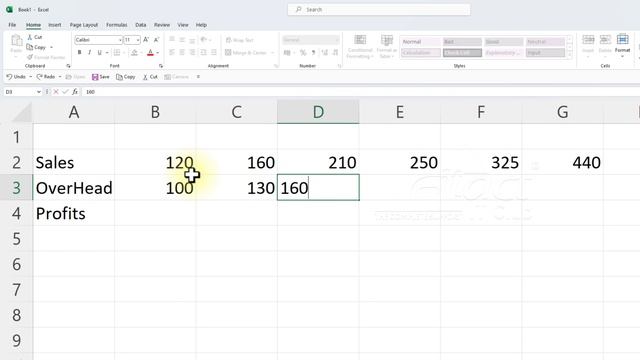Click the row 5 header

(x=16, y=239)
